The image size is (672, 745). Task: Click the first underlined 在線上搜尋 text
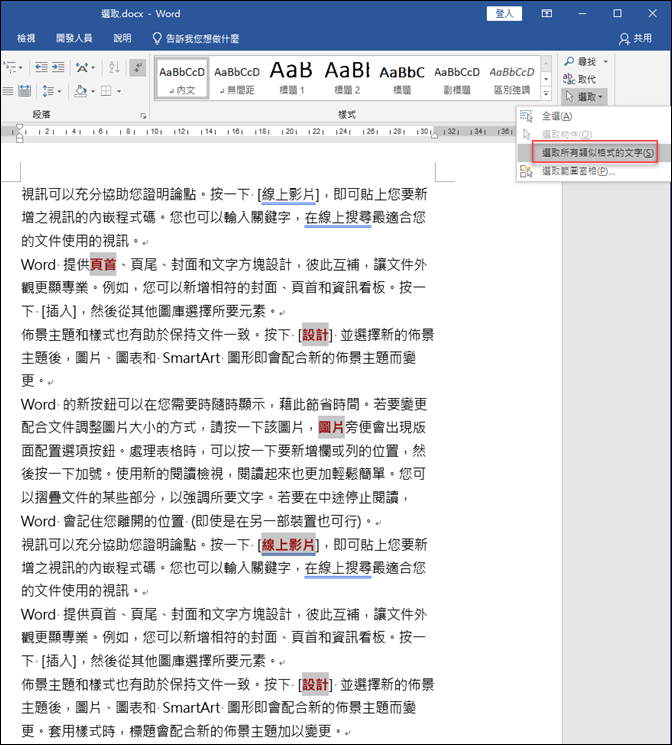pos(338,218)
